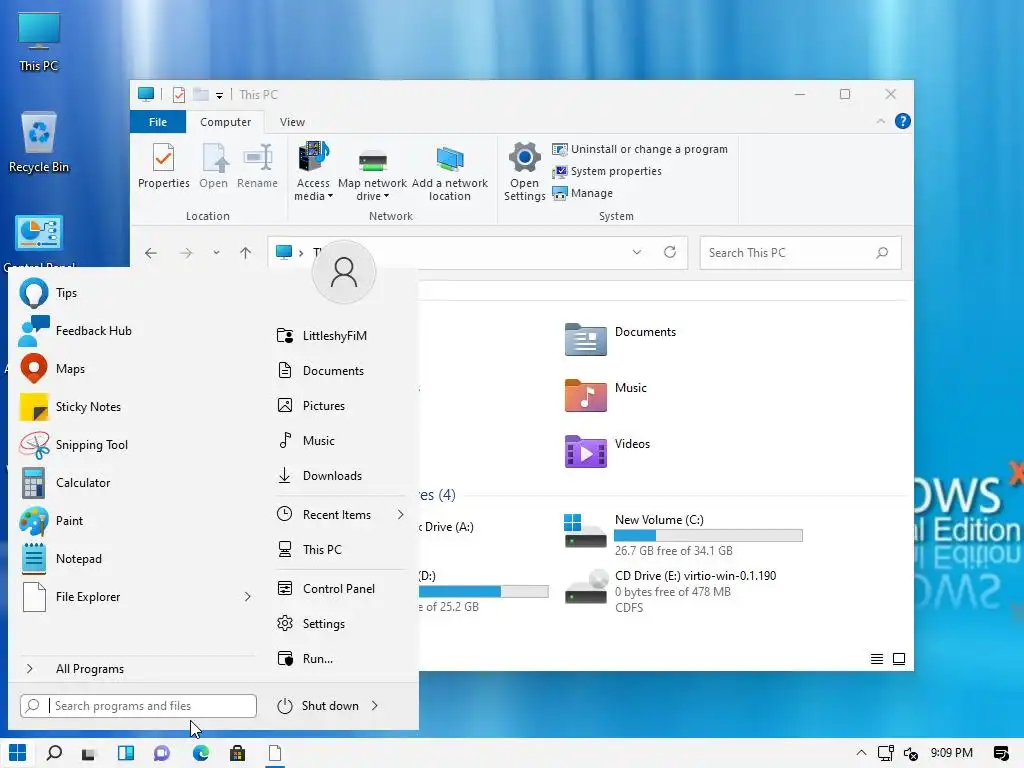1024x768 pixels.
Task: Click Access media ribbon icon
Action: point(313,171)
